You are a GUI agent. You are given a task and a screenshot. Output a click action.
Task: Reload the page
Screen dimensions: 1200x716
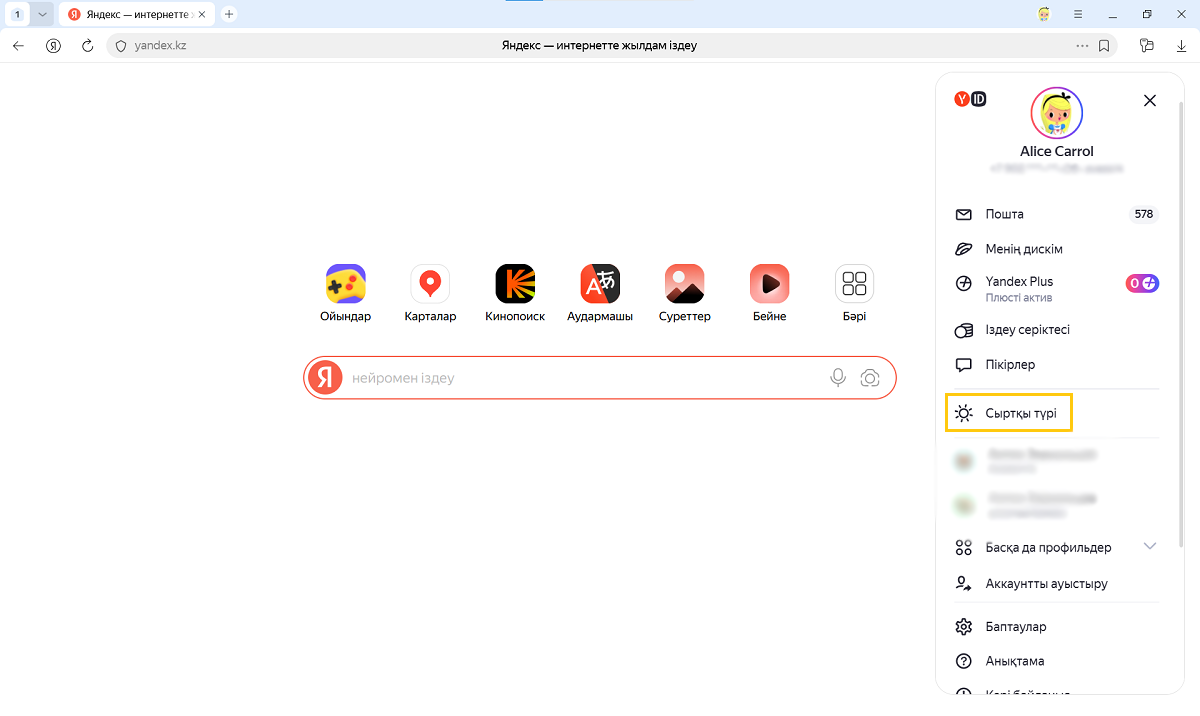[88, 45]
